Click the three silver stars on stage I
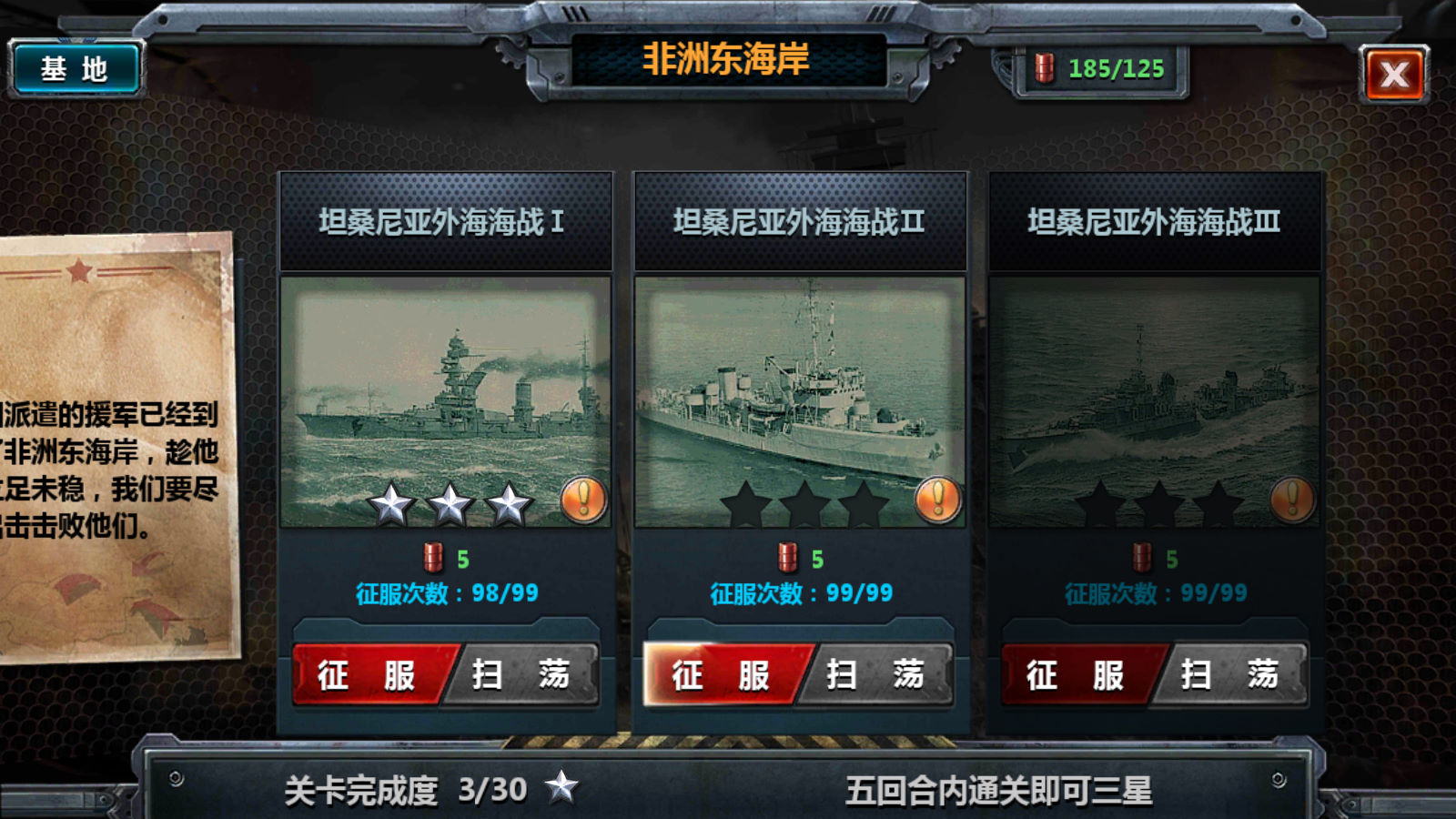 [x=450, y=503]
